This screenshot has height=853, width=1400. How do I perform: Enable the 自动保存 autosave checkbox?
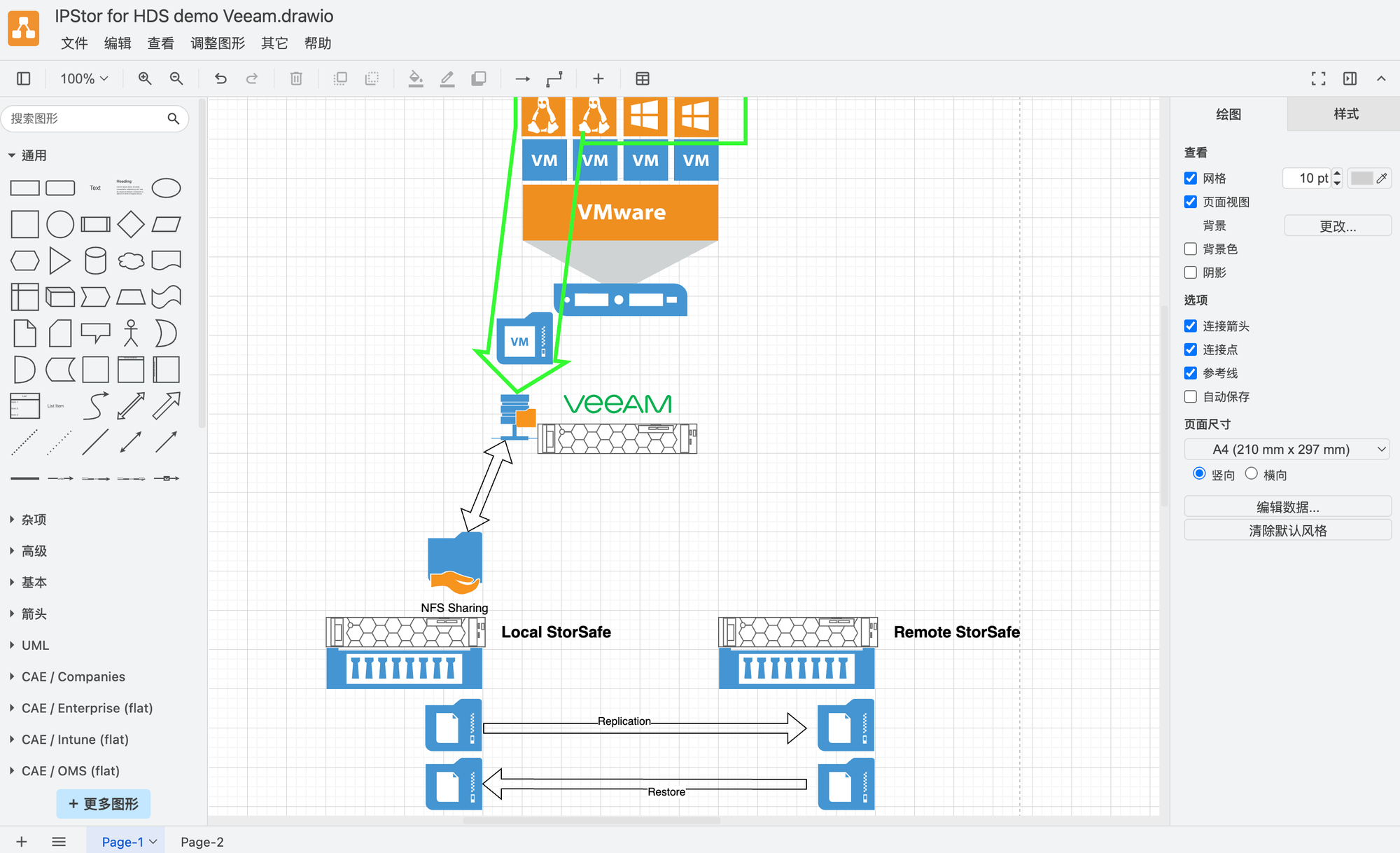(x=1191, y=396)
